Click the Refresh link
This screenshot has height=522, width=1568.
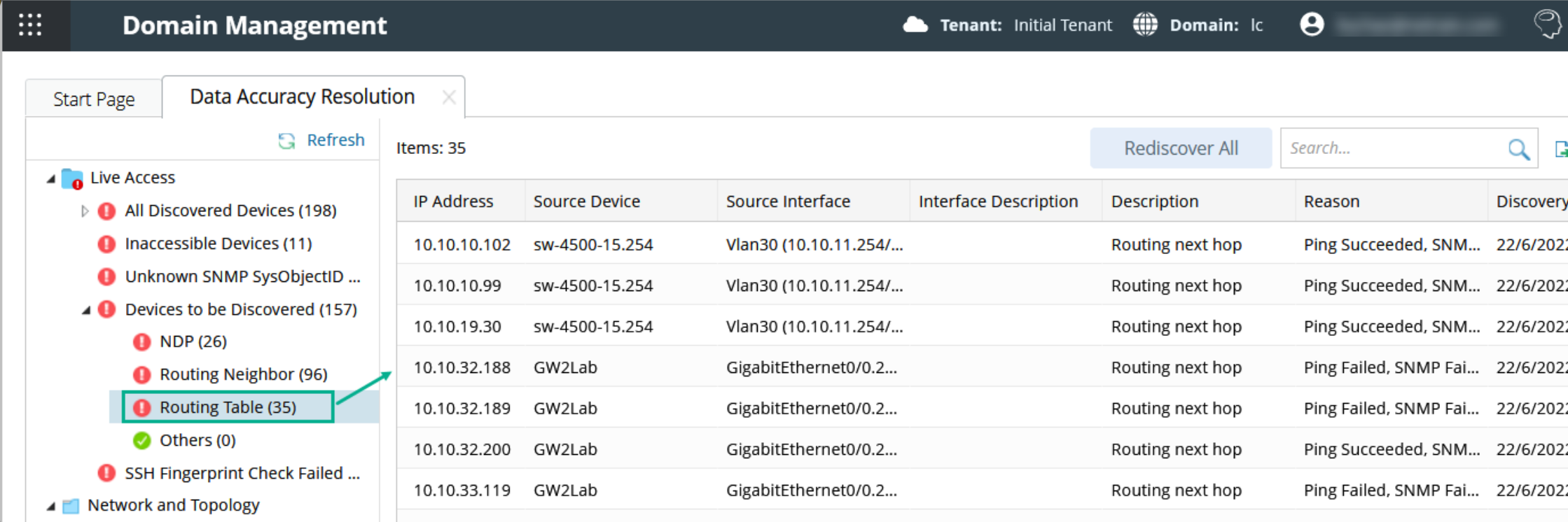tap(335, 140)
